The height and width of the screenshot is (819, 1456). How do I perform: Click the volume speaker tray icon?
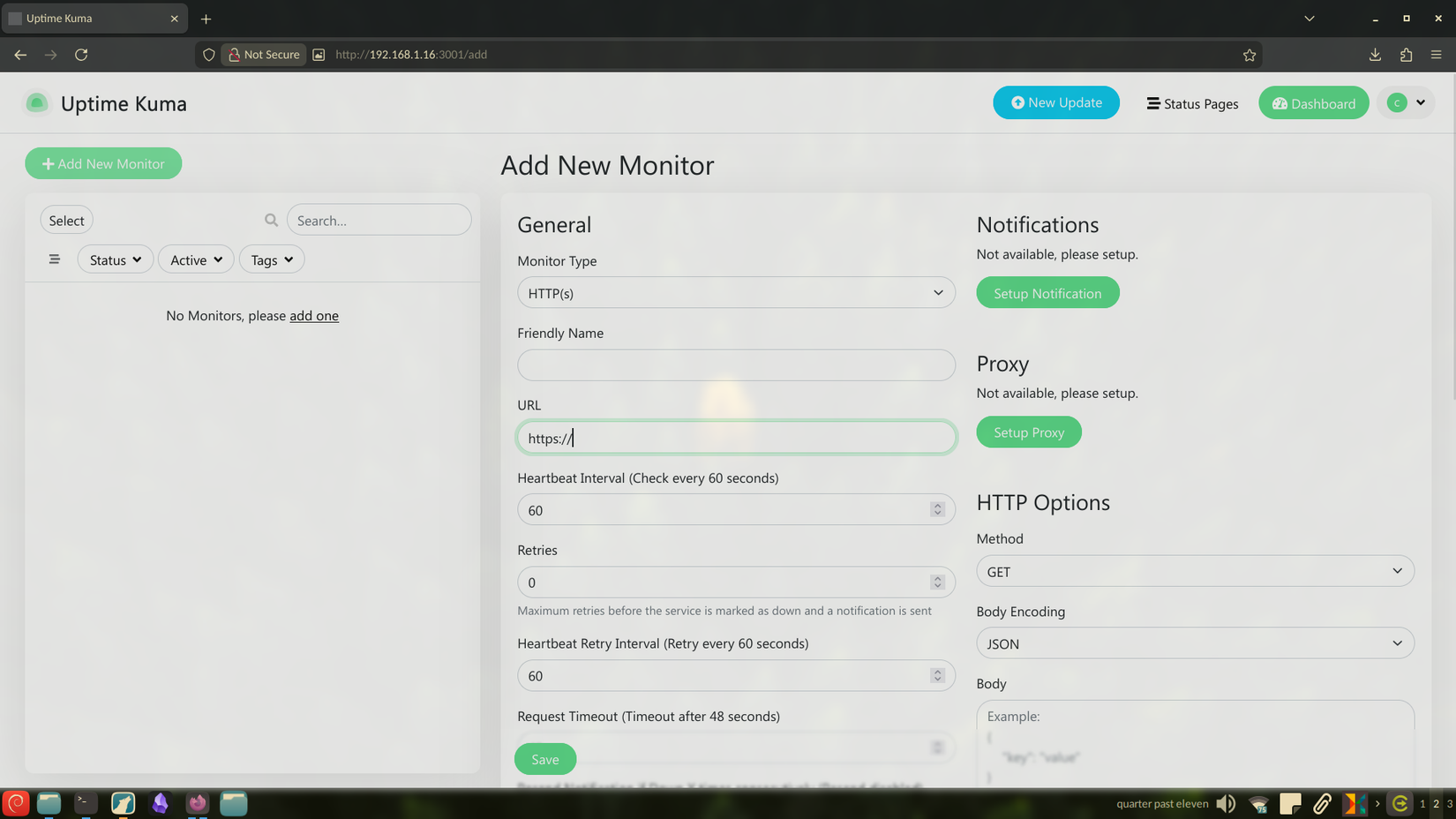click(x=1226, y=803)
